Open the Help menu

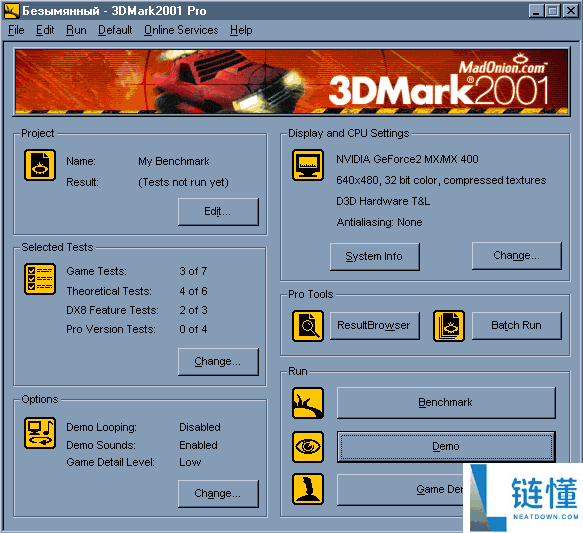241,30
